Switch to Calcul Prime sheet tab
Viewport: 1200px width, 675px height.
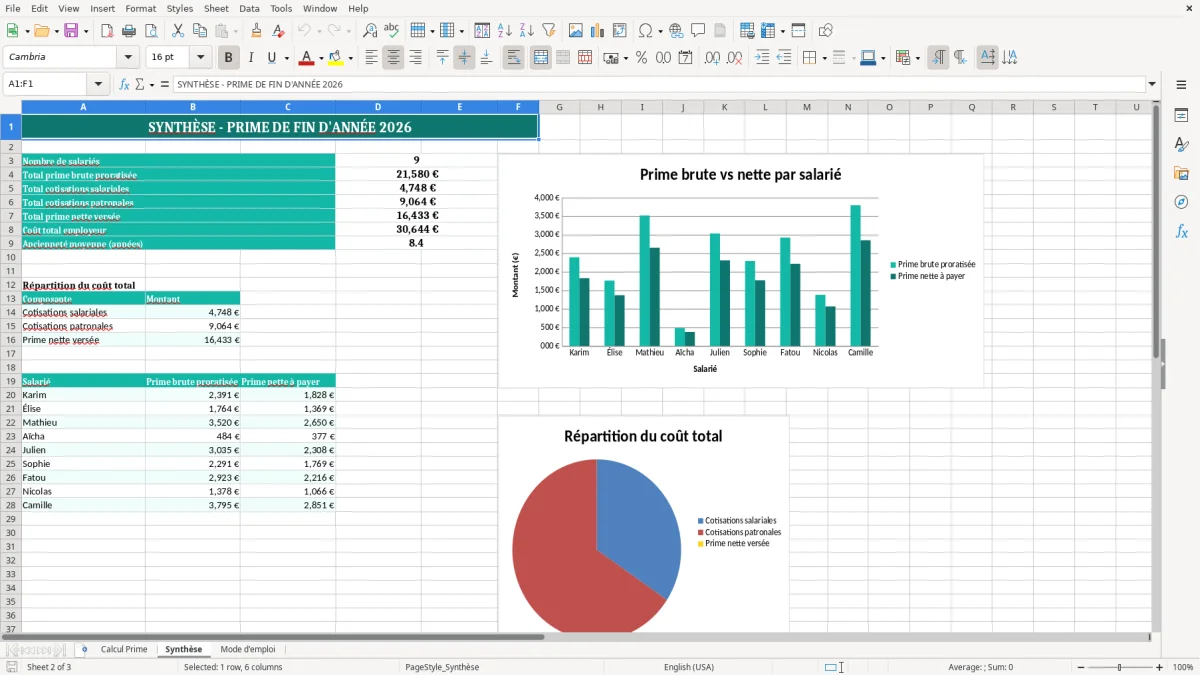(x=124, y=650)
